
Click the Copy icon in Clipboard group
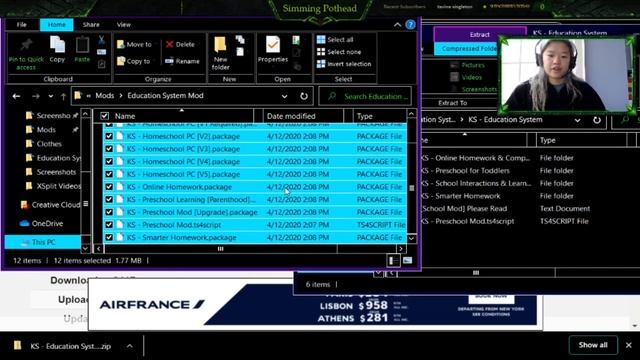(57, 45)
